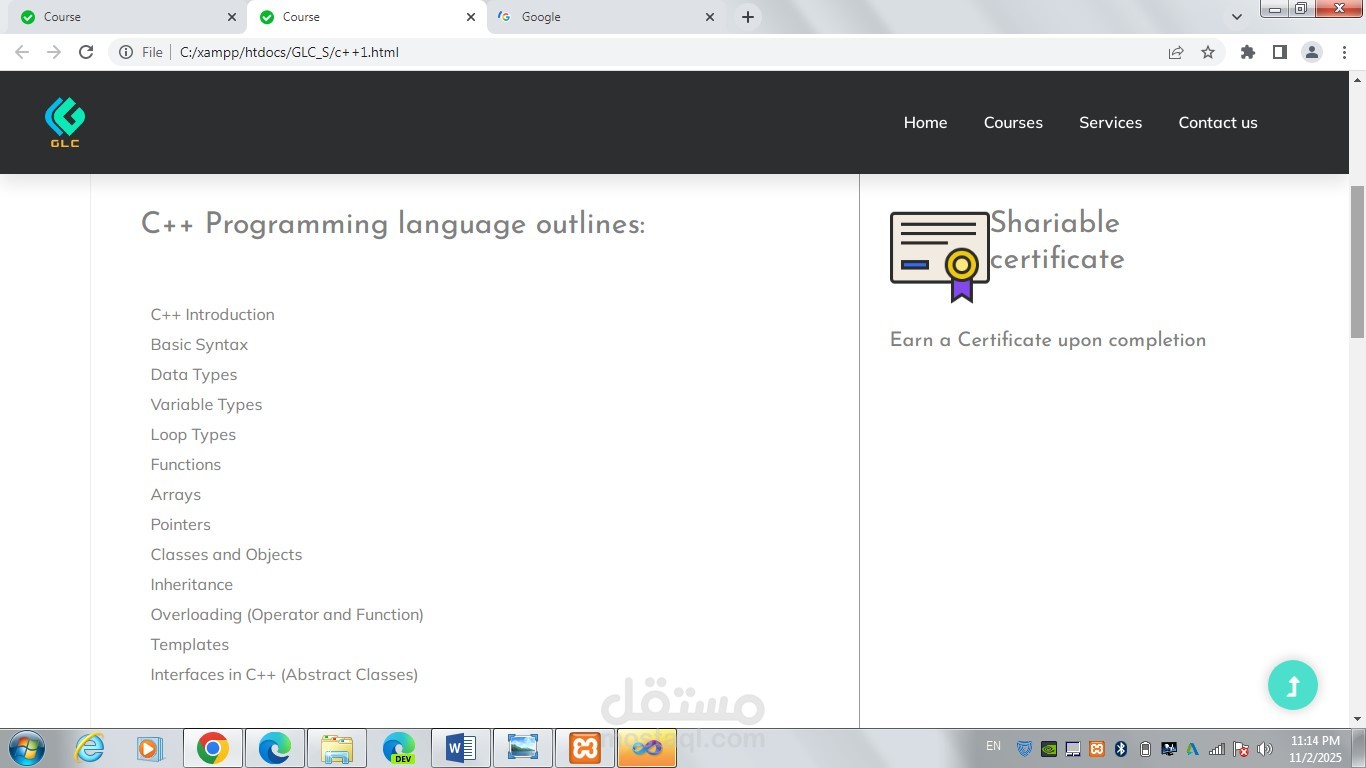Viewport: 1366px width, 768px height.
Task: Open XAMPP from the taskbar
Action: 585,748
